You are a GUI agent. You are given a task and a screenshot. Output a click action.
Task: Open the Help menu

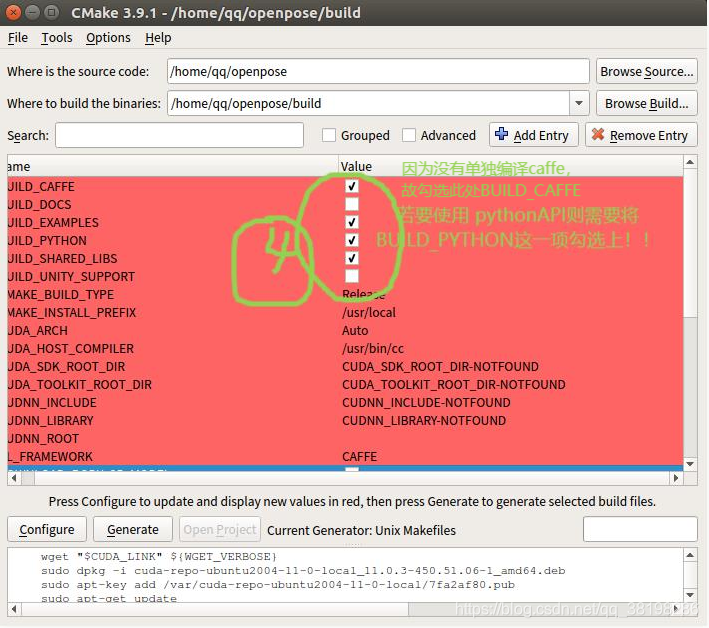(158, 38)
